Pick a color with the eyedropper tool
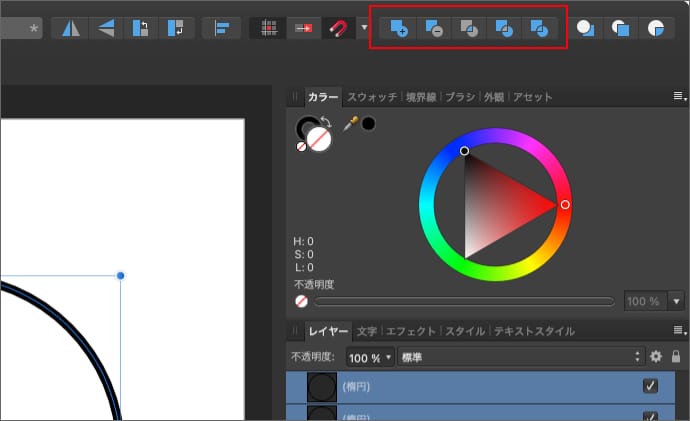The height and width of the screenshot is (421, 690). coord(350,124)
